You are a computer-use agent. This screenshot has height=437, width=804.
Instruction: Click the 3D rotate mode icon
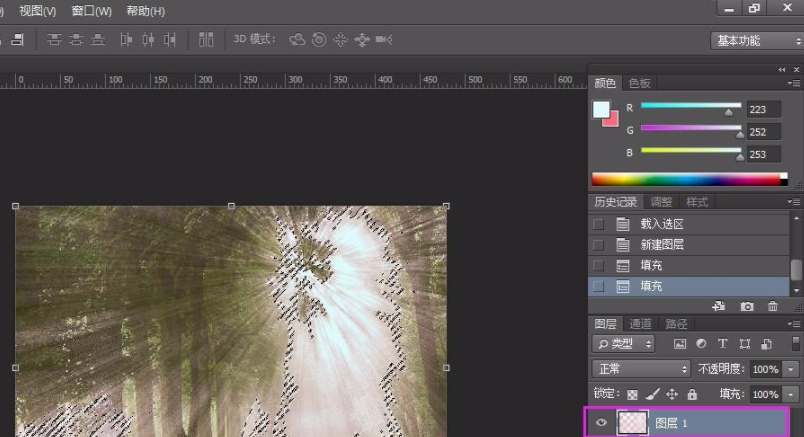[x=297, y=40]
